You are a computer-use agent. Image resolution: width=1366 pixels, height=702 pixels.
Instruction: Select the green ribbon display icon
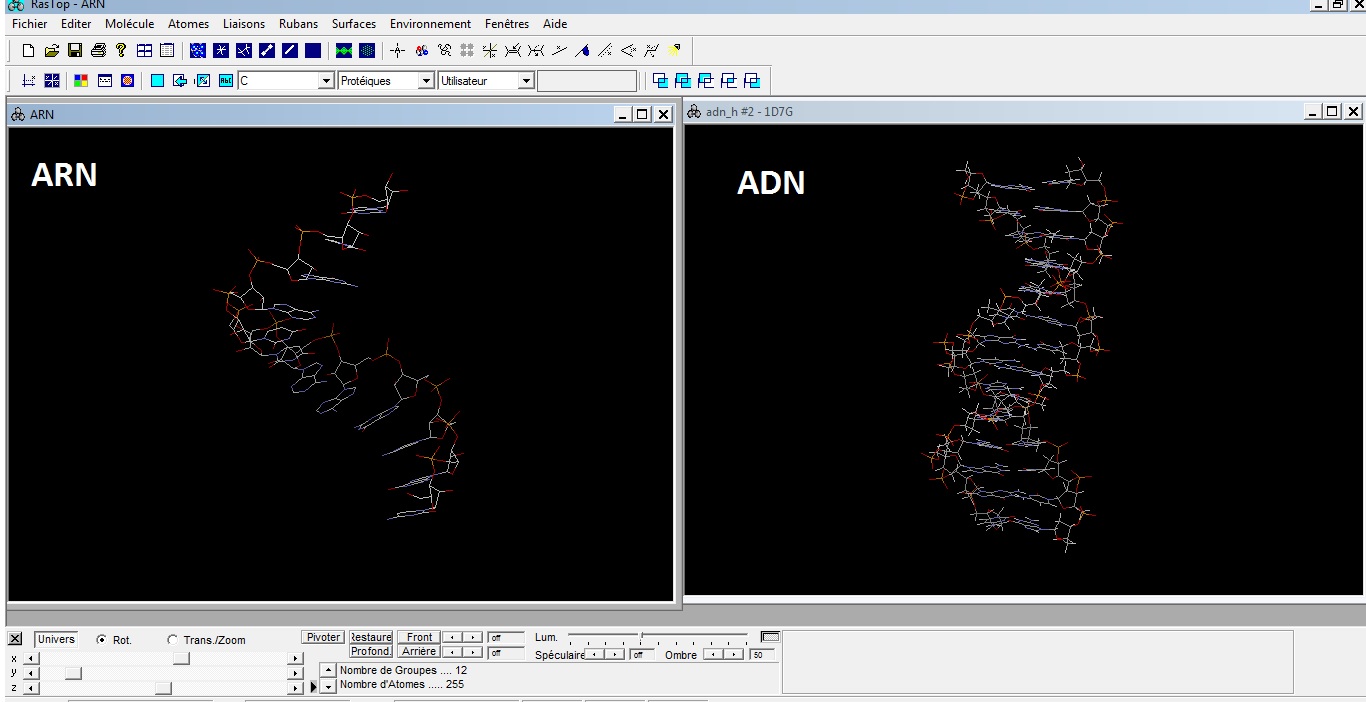click(x=344, y=50)
